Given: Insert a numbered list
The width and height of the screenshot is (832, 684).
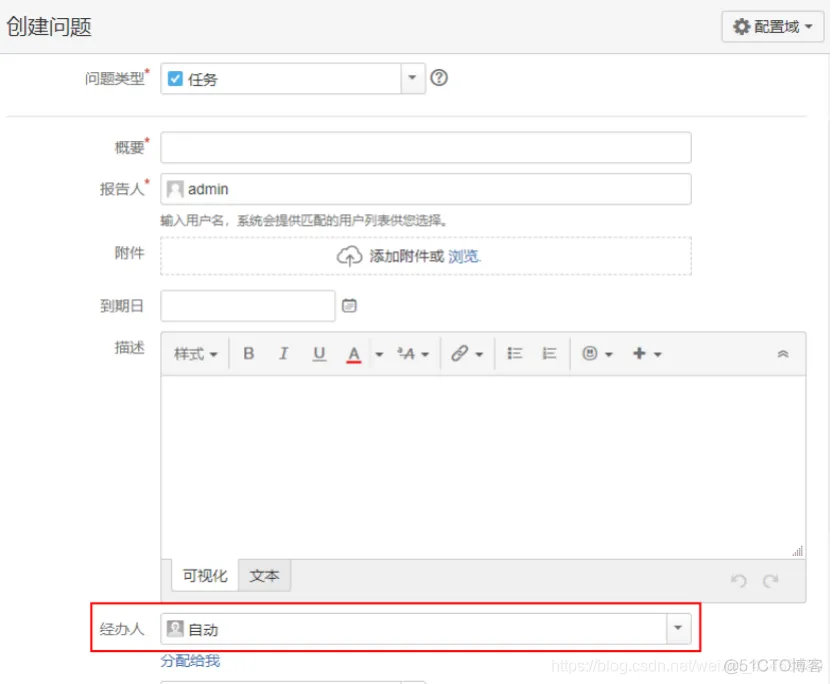Looking at the screenshot, I should pos(549,353).
